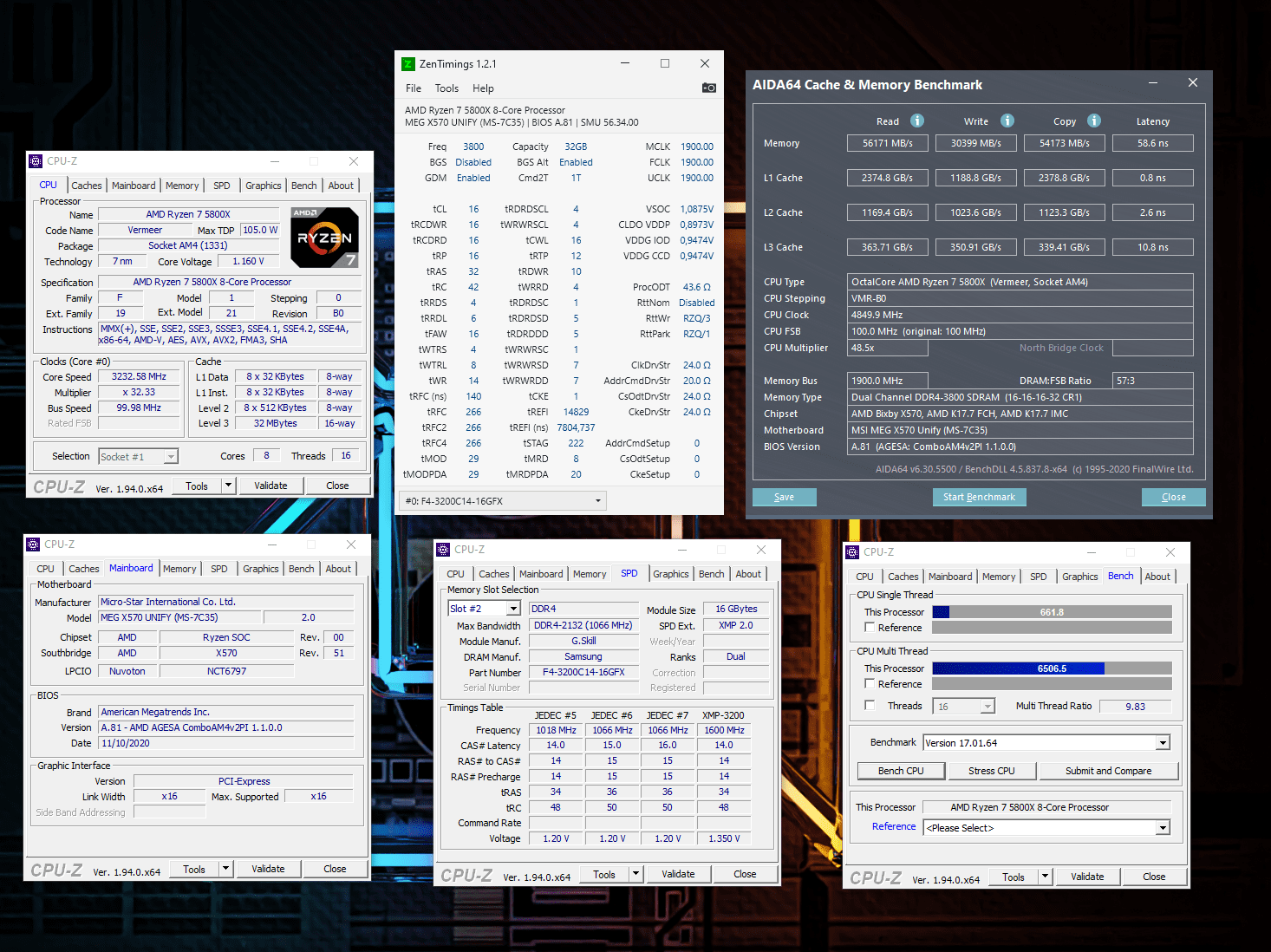This screenshot has width=1271, height=952.
Task: Open the Socket #1 selection dropdown
Action: coord(171,457)
